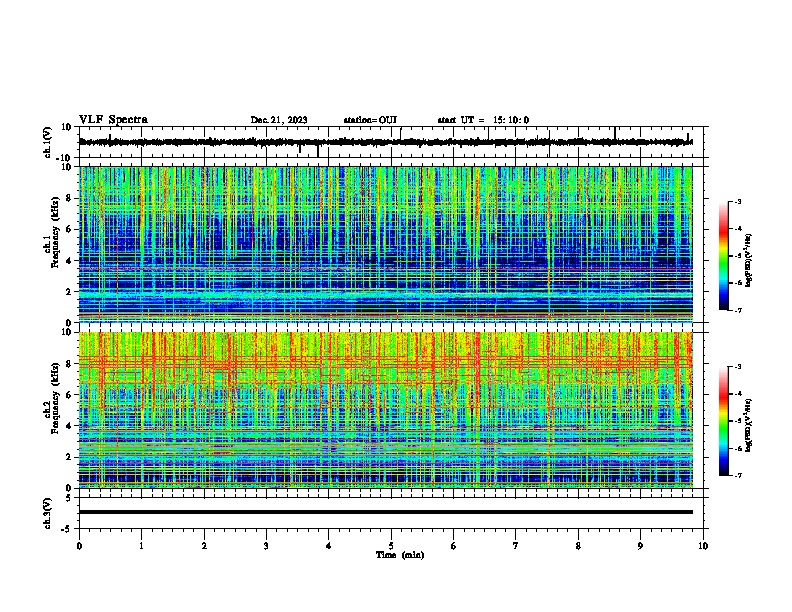Click the start UT 15:10:0 label
This screenshot has width=792, height=612.
click(x=483, y=120)
